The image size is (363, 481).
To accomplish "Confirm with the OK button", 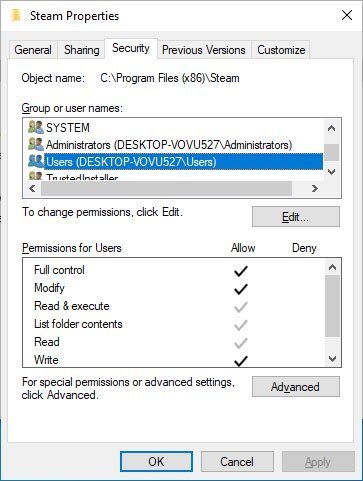I will pos(156,462).
